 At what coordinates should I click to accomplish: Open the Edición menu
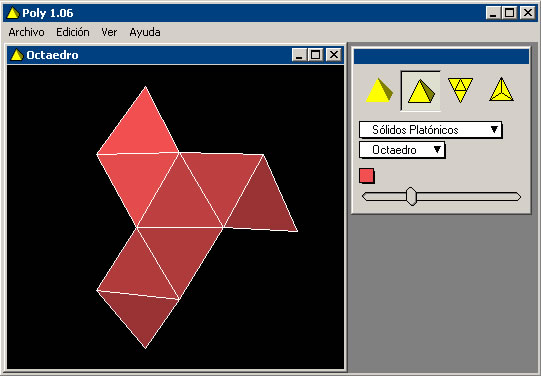tap(73, 32)
